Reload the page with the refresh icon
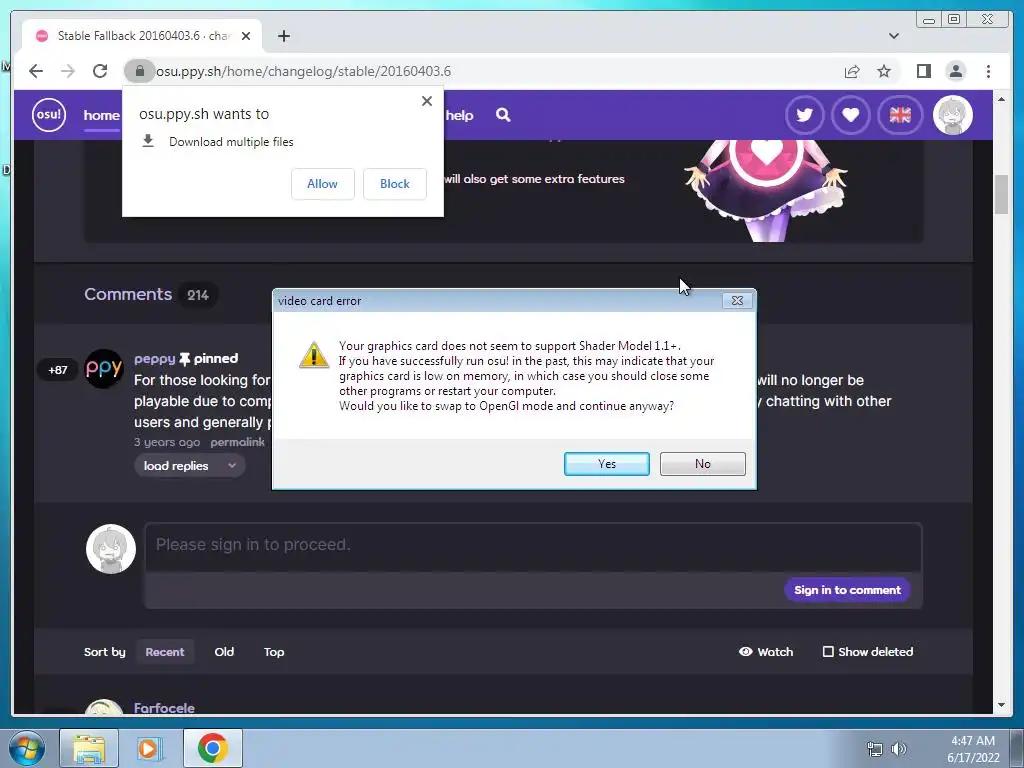This screenshot has width=1024, height=768. tap(100, 71)
